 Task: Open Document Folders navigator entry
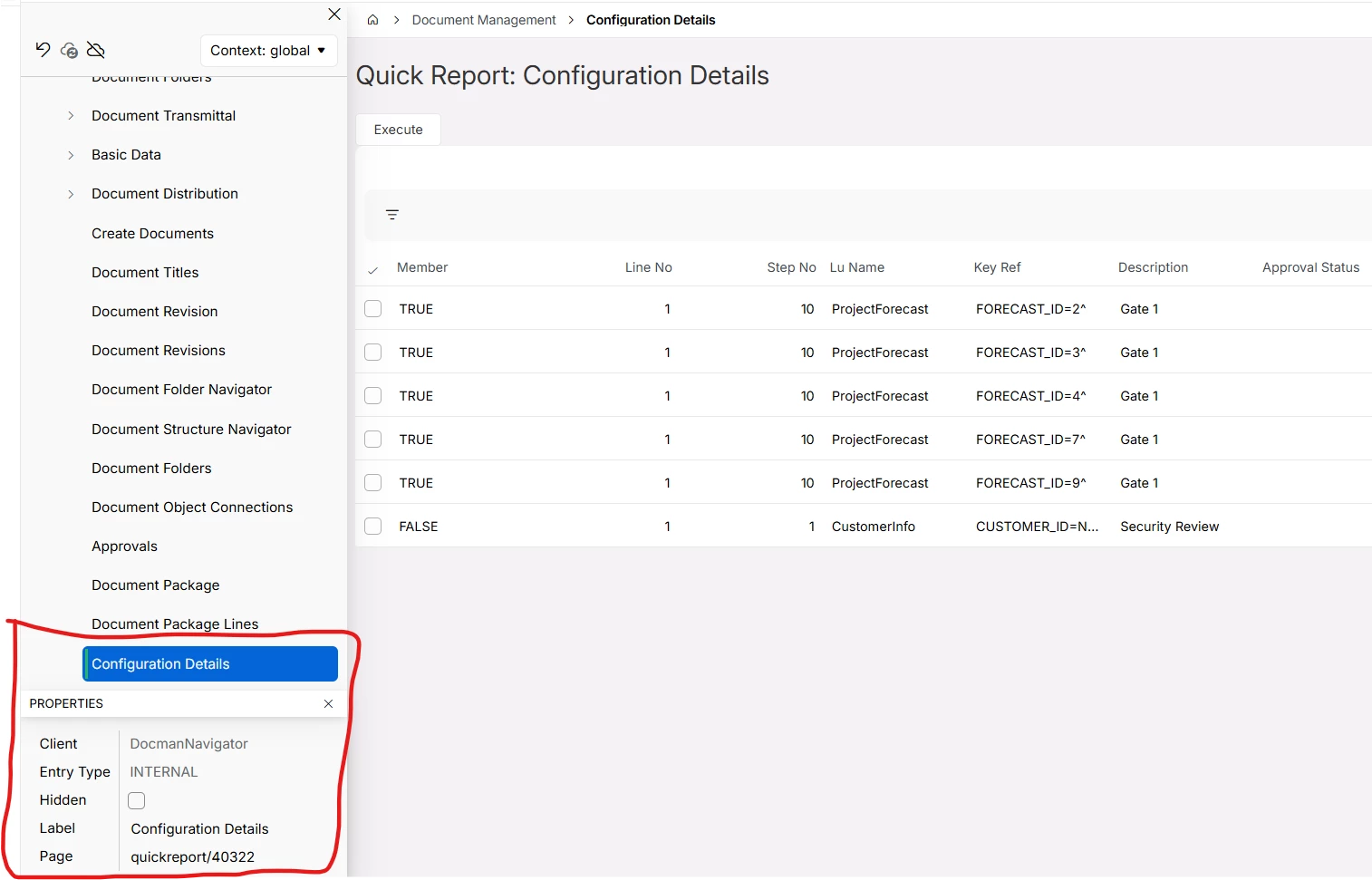pos(151,469)
